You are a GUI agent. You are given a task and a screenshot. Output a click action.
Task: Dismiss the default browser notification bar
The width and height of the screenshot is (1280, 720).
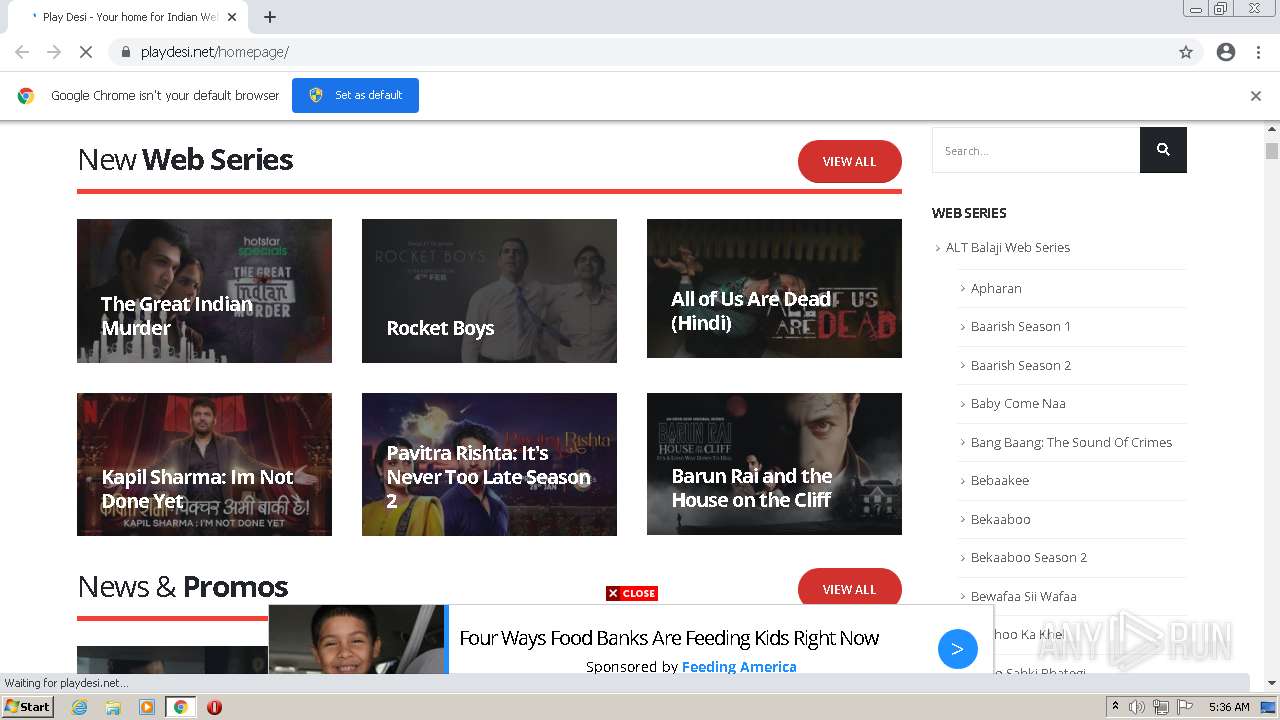click(x=1256, y=96)
